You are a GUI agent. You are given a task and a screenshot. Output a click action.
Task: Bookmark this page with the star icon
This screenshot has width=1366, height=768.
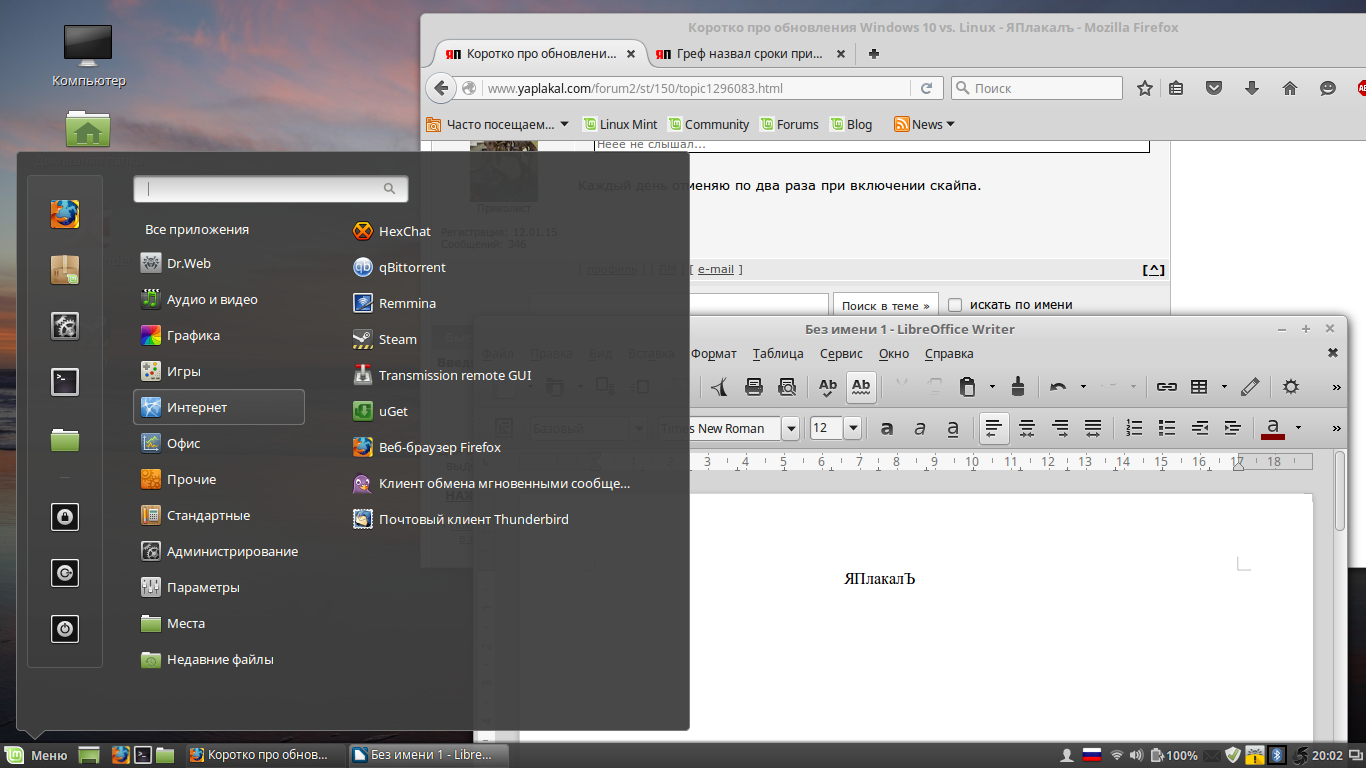[1145, 88]
